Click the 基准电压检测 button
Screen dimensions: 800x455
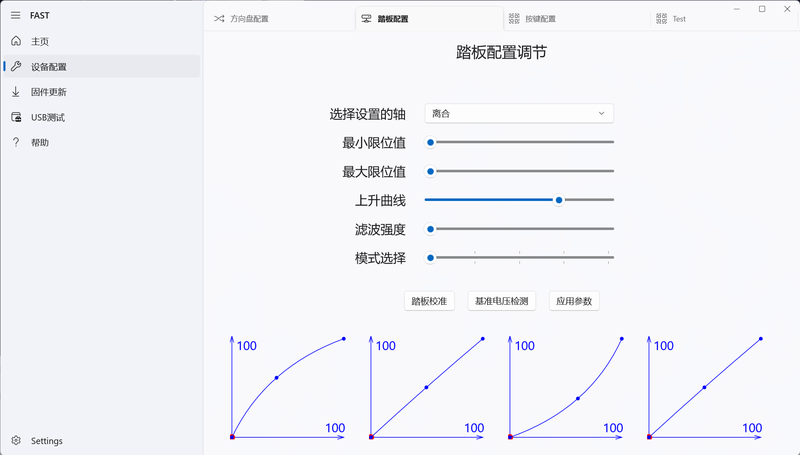pos(502,301)
